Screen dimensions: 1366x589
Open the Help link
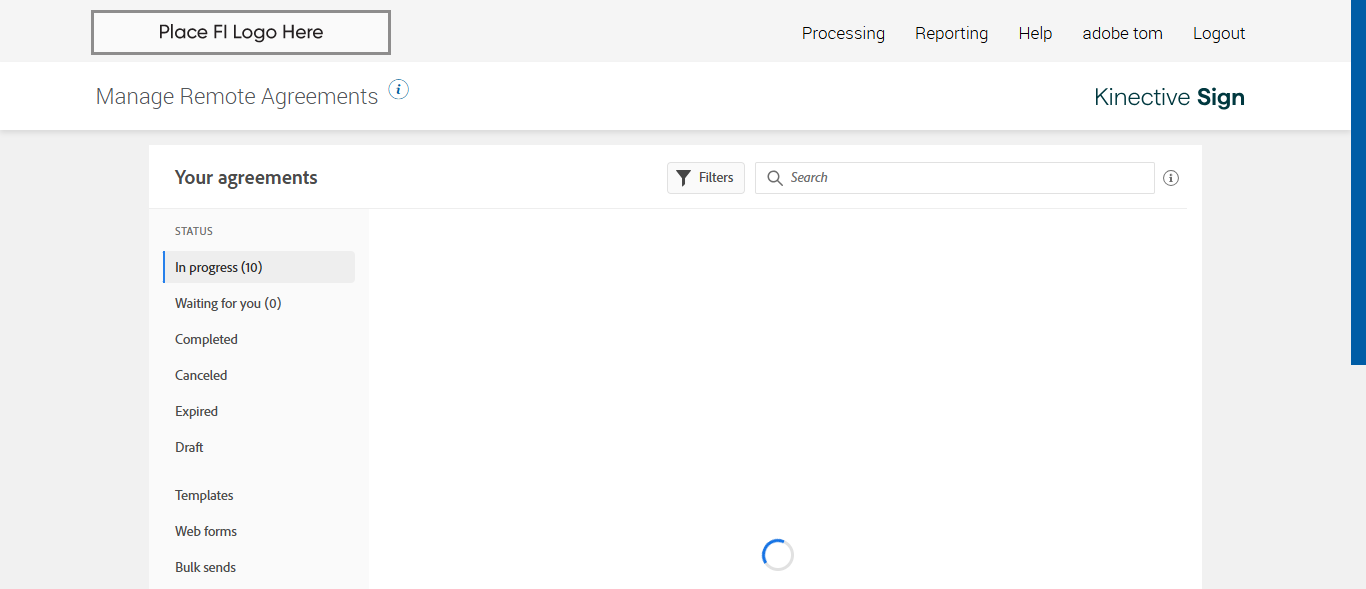pos(1035,33)
